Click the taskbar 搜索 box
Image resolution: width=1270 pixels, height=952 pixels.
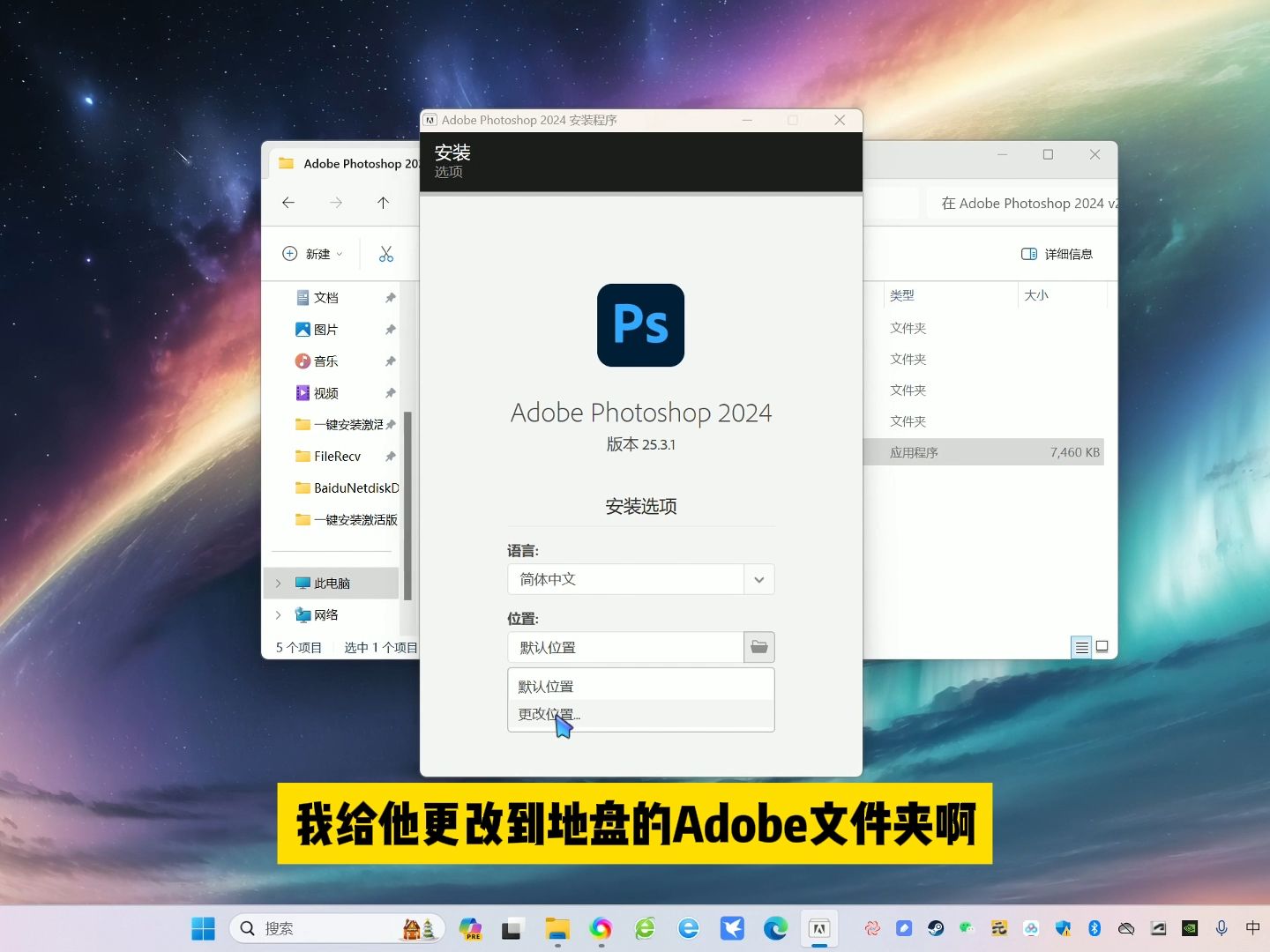tap(337, 928)
